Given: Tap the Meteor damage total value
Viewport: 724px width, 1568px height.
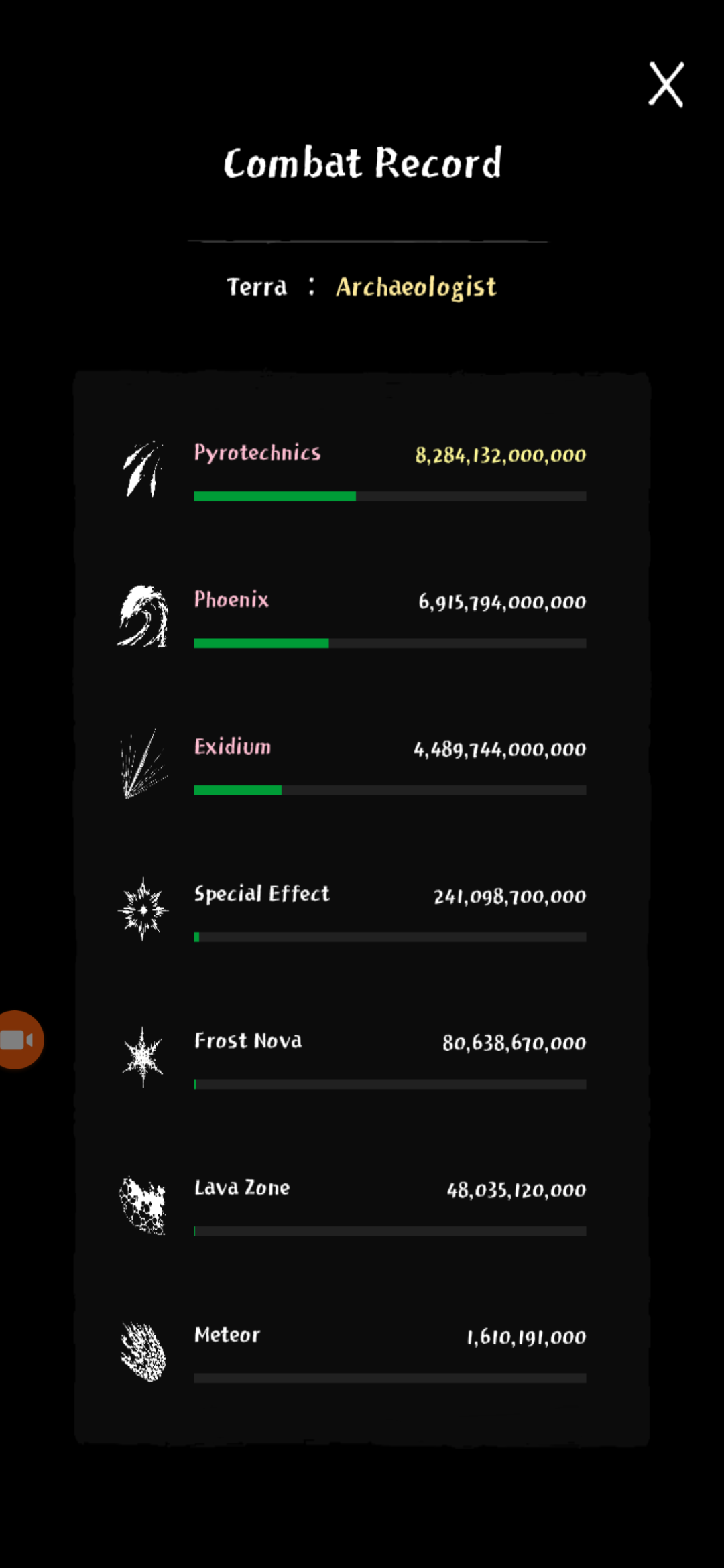Looking at the screenshot, I should tap(526, 1337).
